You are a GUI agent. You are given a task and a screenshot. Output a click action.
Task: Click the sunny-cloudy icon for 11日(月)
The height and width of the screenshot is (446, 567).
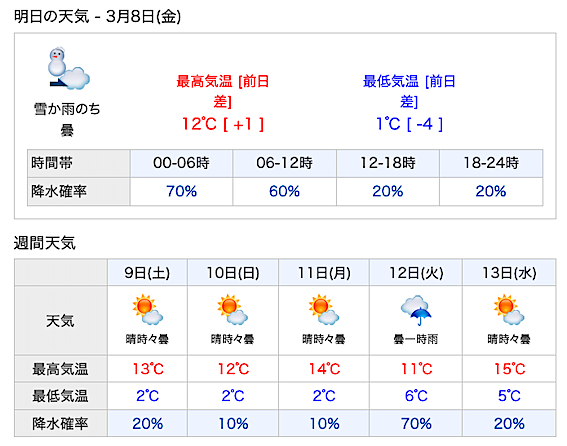tap(324, 310)
